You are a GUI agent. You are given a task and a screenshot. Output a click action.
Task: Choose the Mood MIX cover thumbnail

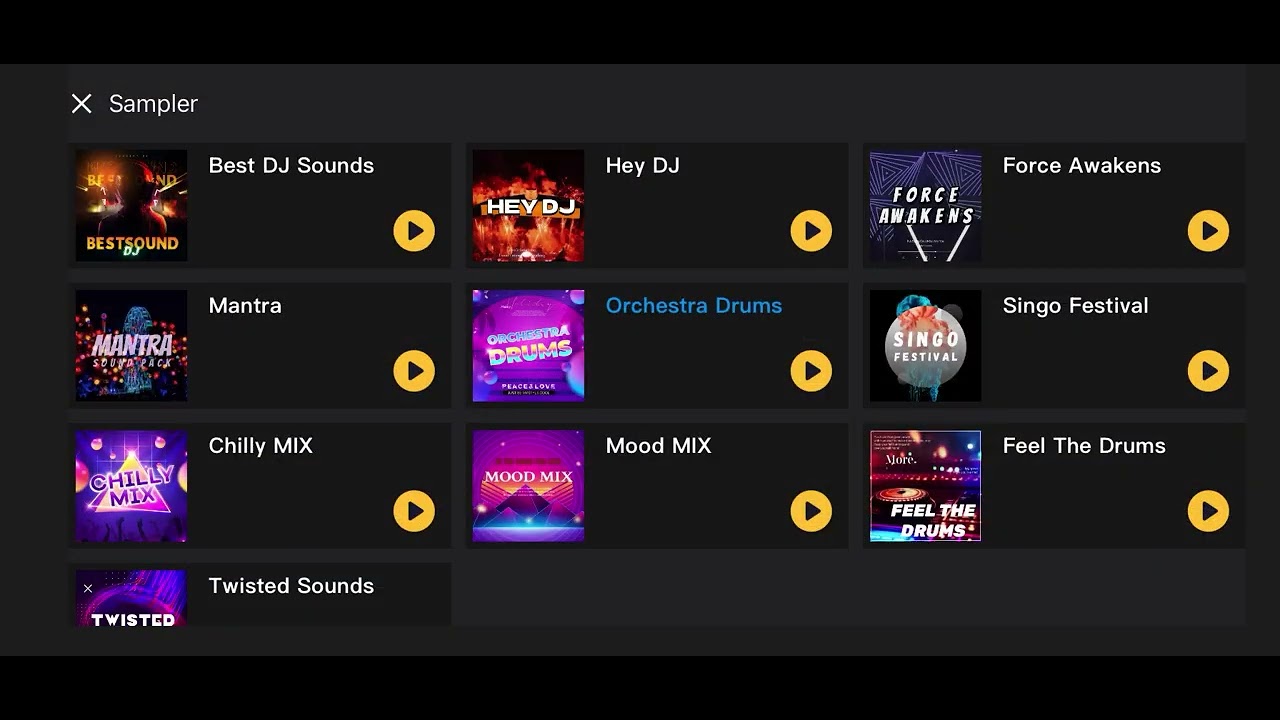(x=528, y=486)
